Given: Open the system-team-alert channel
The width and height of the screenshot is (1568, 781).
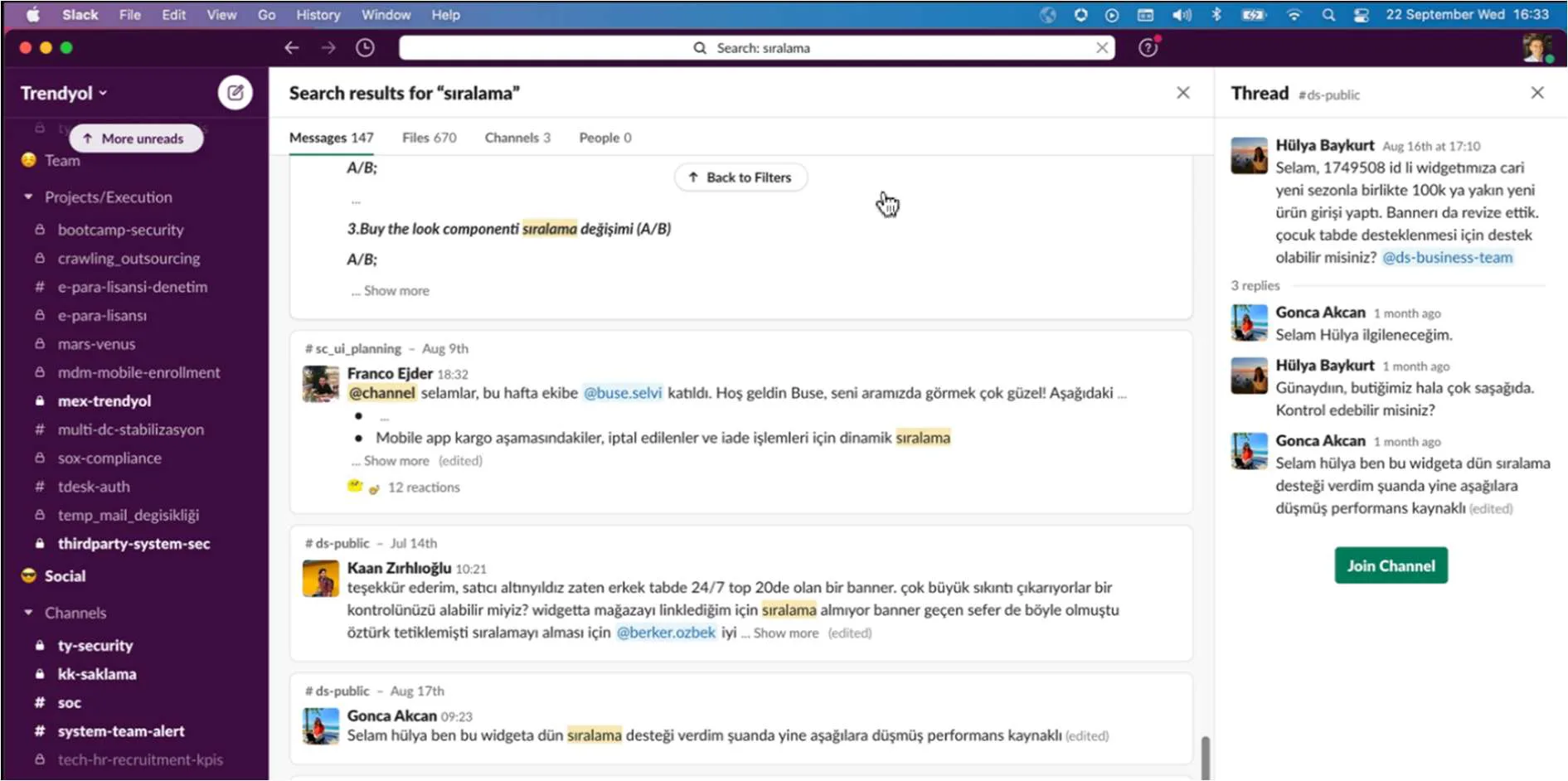Looking at the screenshot, I should 121,731.
